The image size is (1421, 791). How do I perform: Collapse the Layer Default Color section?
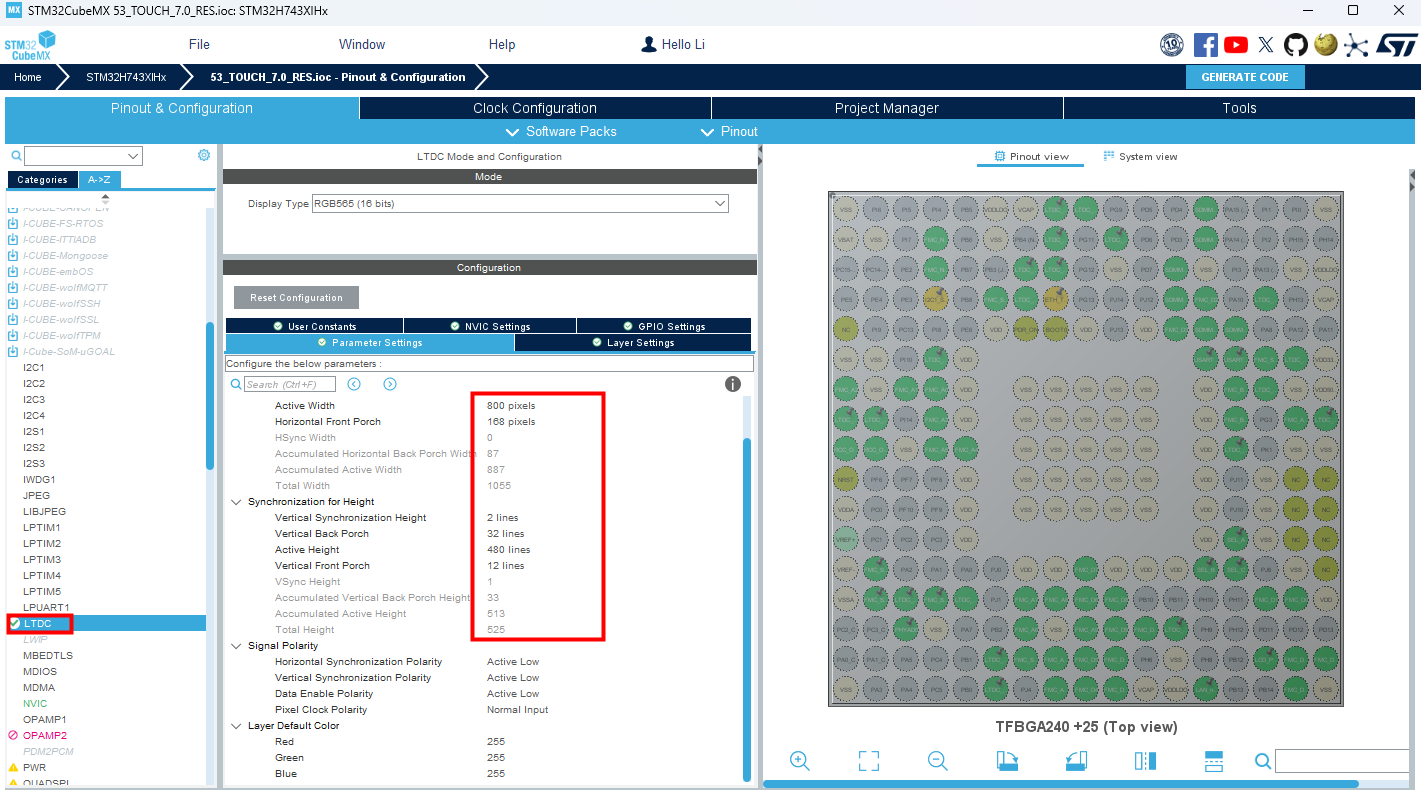[236, 726]
